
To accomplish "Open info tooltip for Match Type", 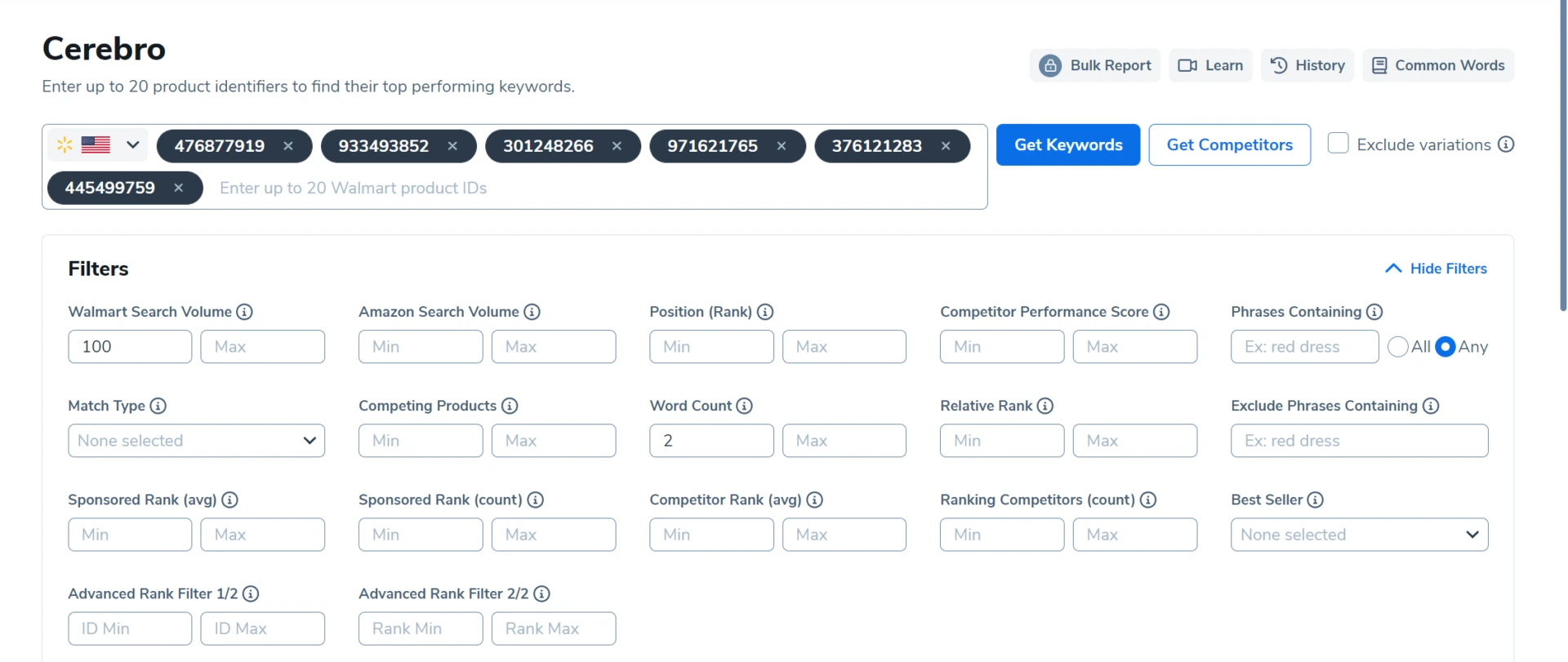I will pyautogui.click(x=158, y=406).
